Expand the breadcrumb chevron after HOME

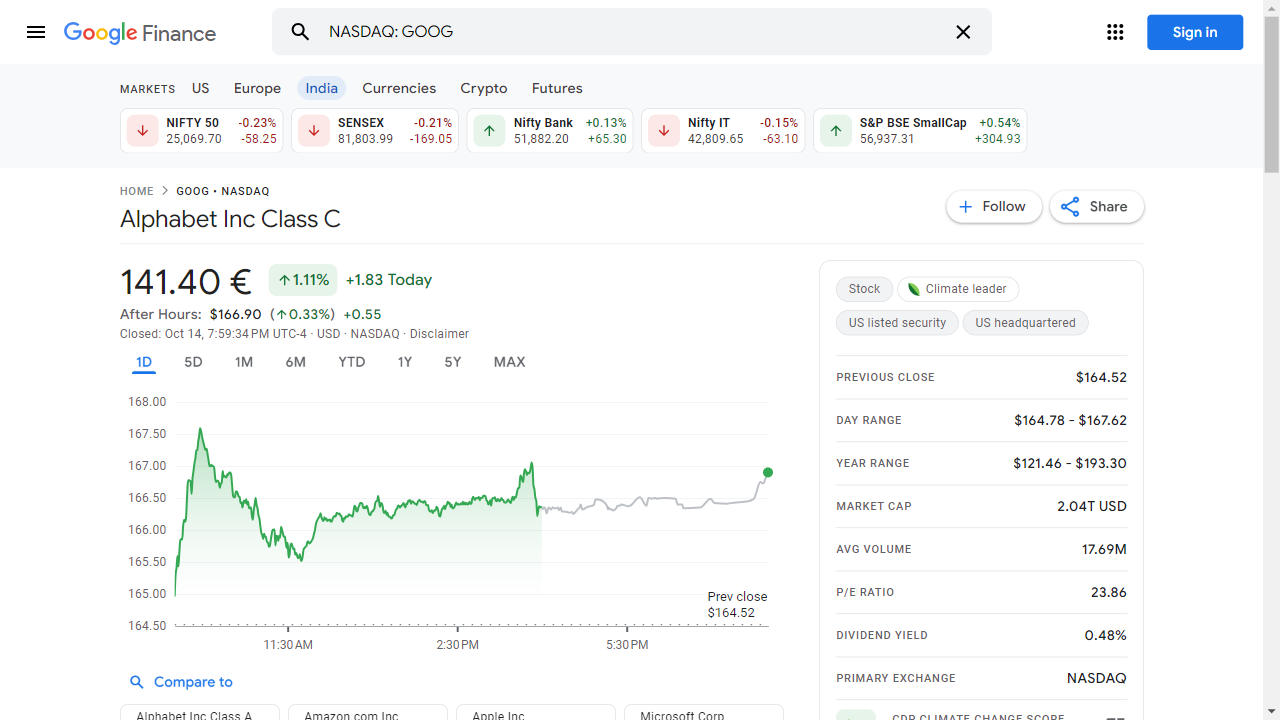click(x=163, y=191)
